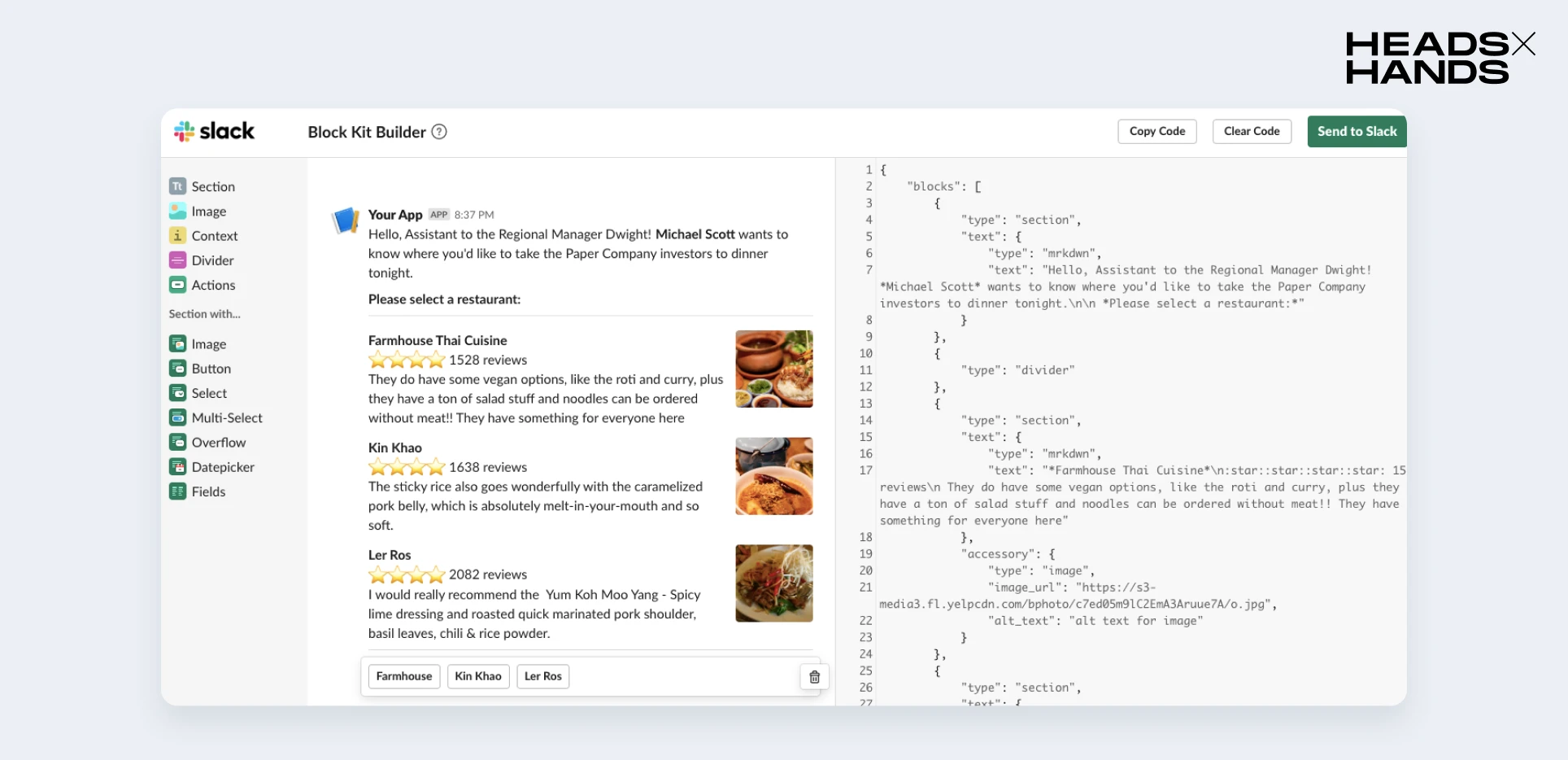Click the Clear Code button
The height and width of the screenshot is (760, 1568).
[x=1252, y=131]
